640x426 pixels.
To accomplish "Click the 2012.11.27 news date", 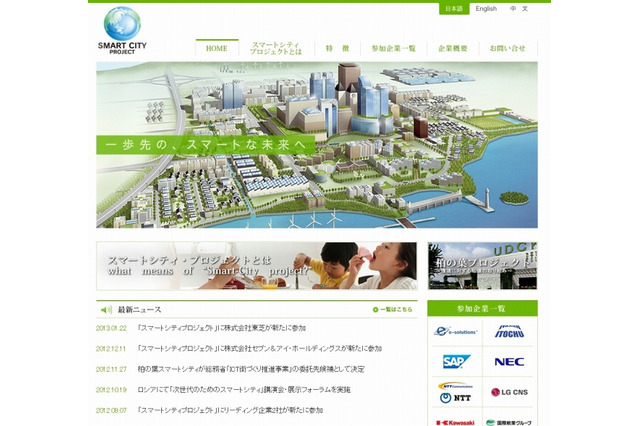I will [x=111, y=369].
